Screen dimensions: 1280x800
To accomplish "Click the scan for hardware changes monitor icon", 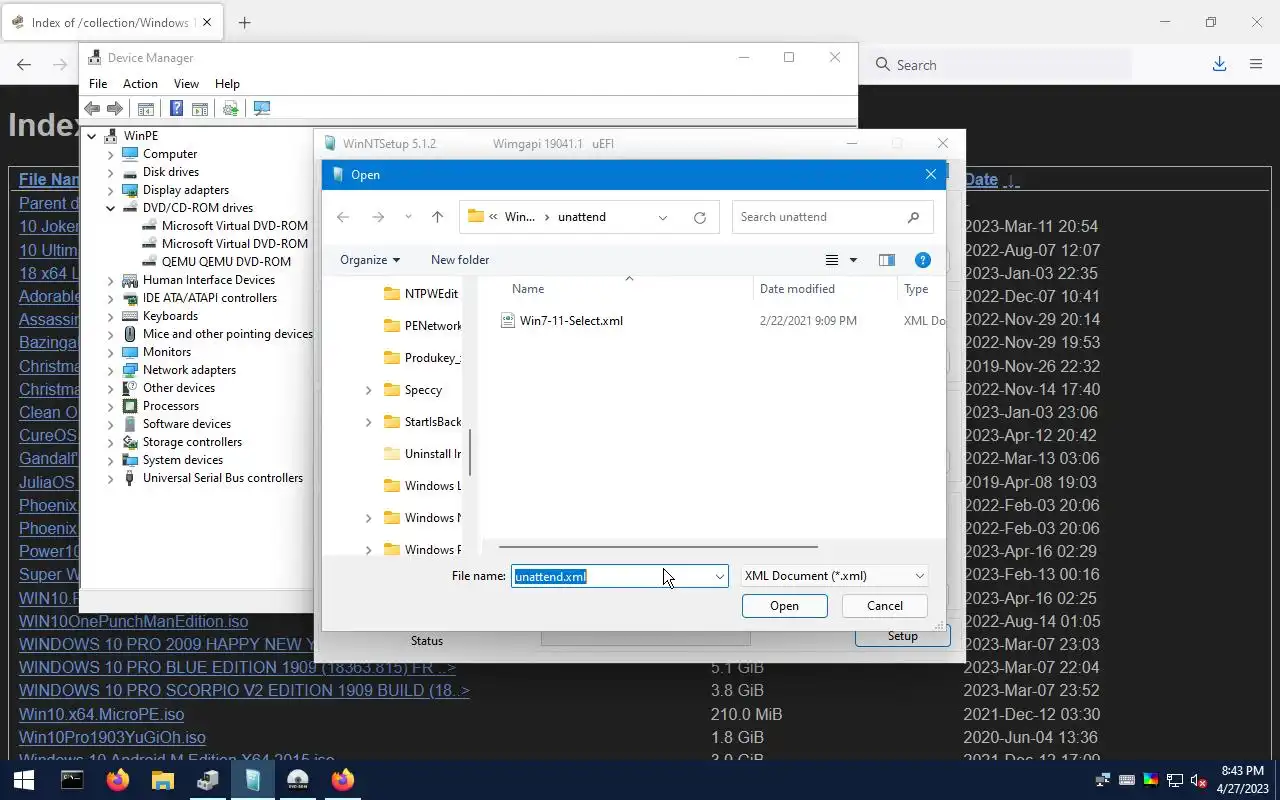I will pos(262,108).
